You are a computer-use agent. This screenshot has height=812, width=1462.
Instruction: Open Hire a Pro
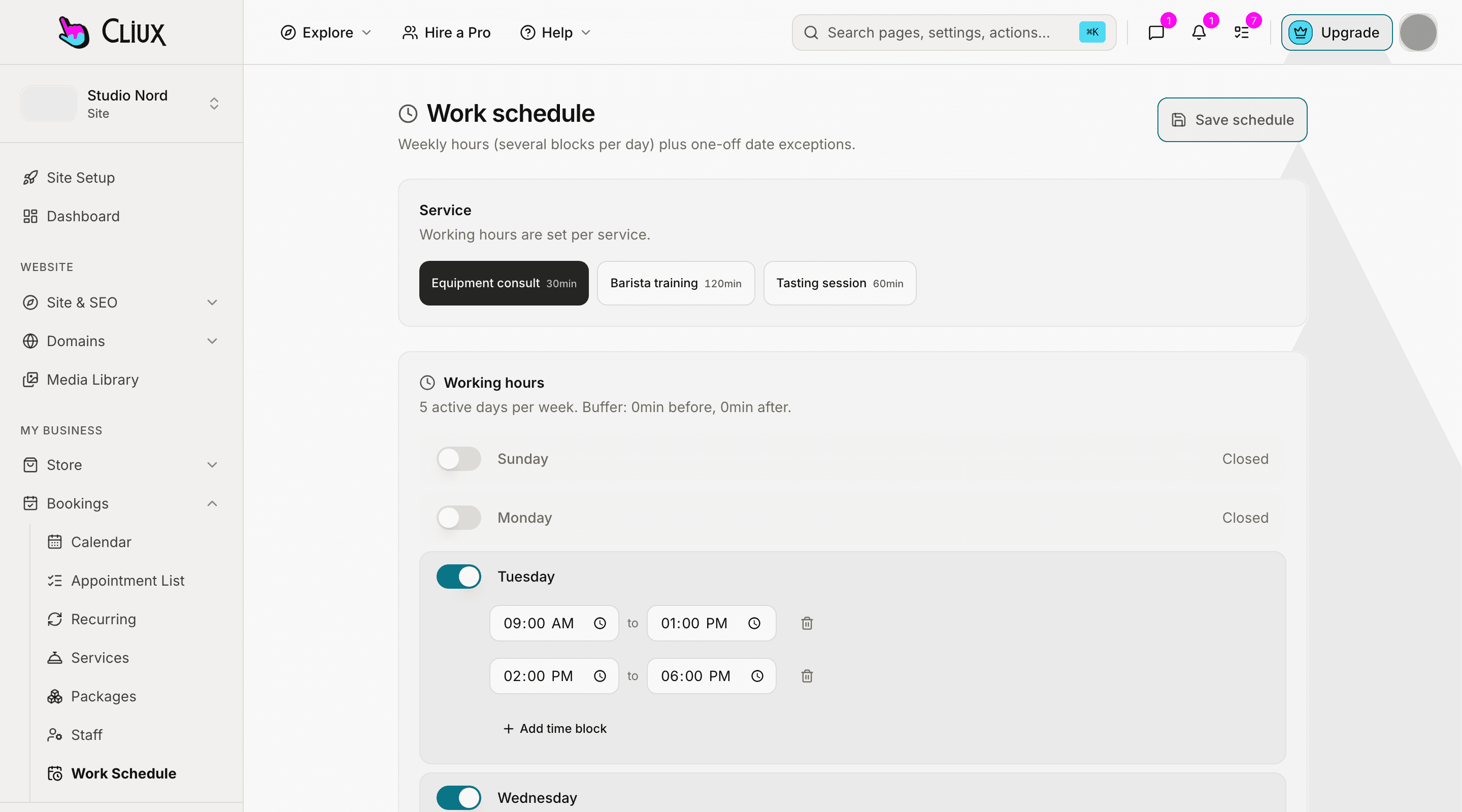tap(446, 32)
